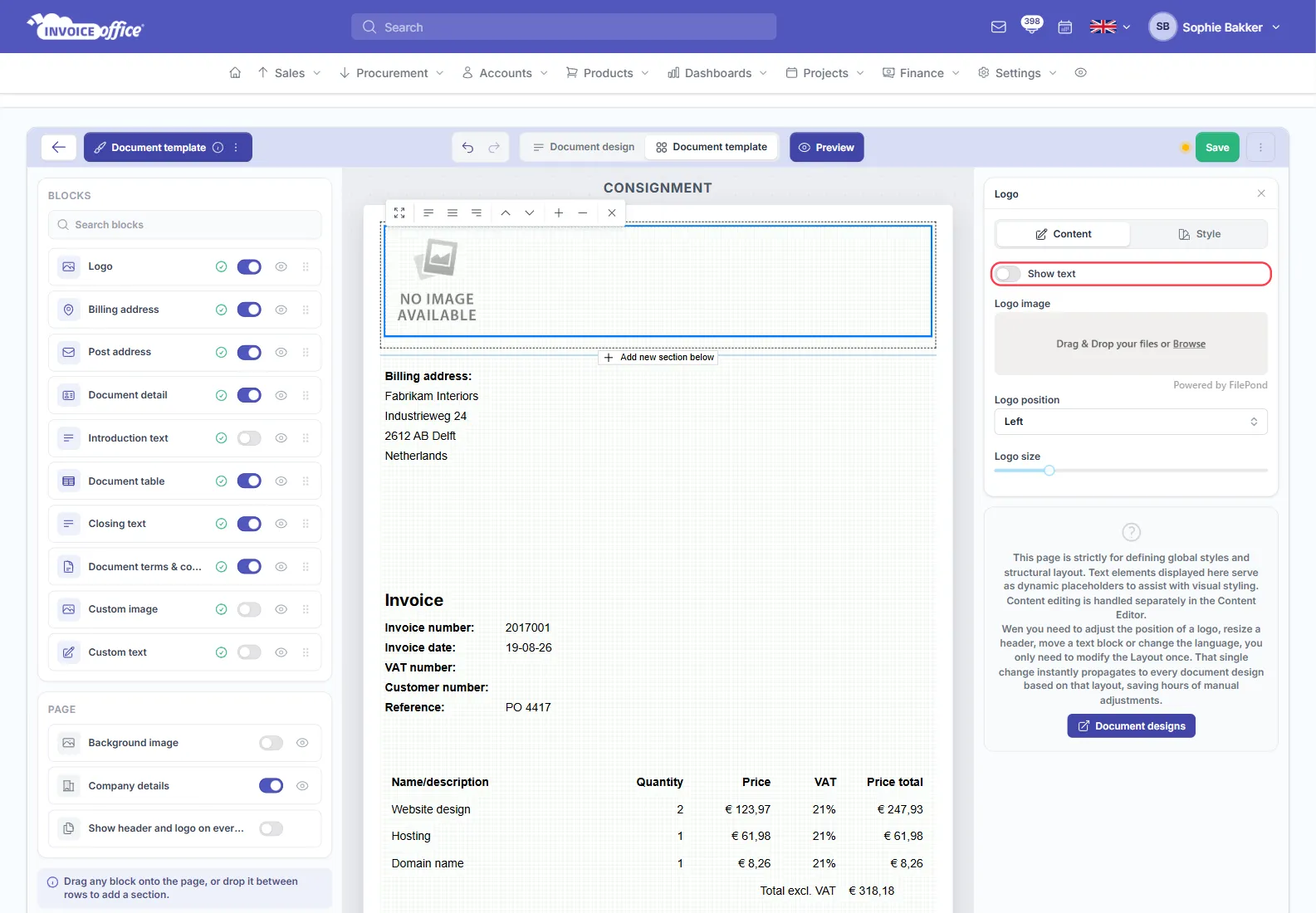This screenshot has height=913, width=1316.
Task: Move the selected block down
Action: pos(530,213)
